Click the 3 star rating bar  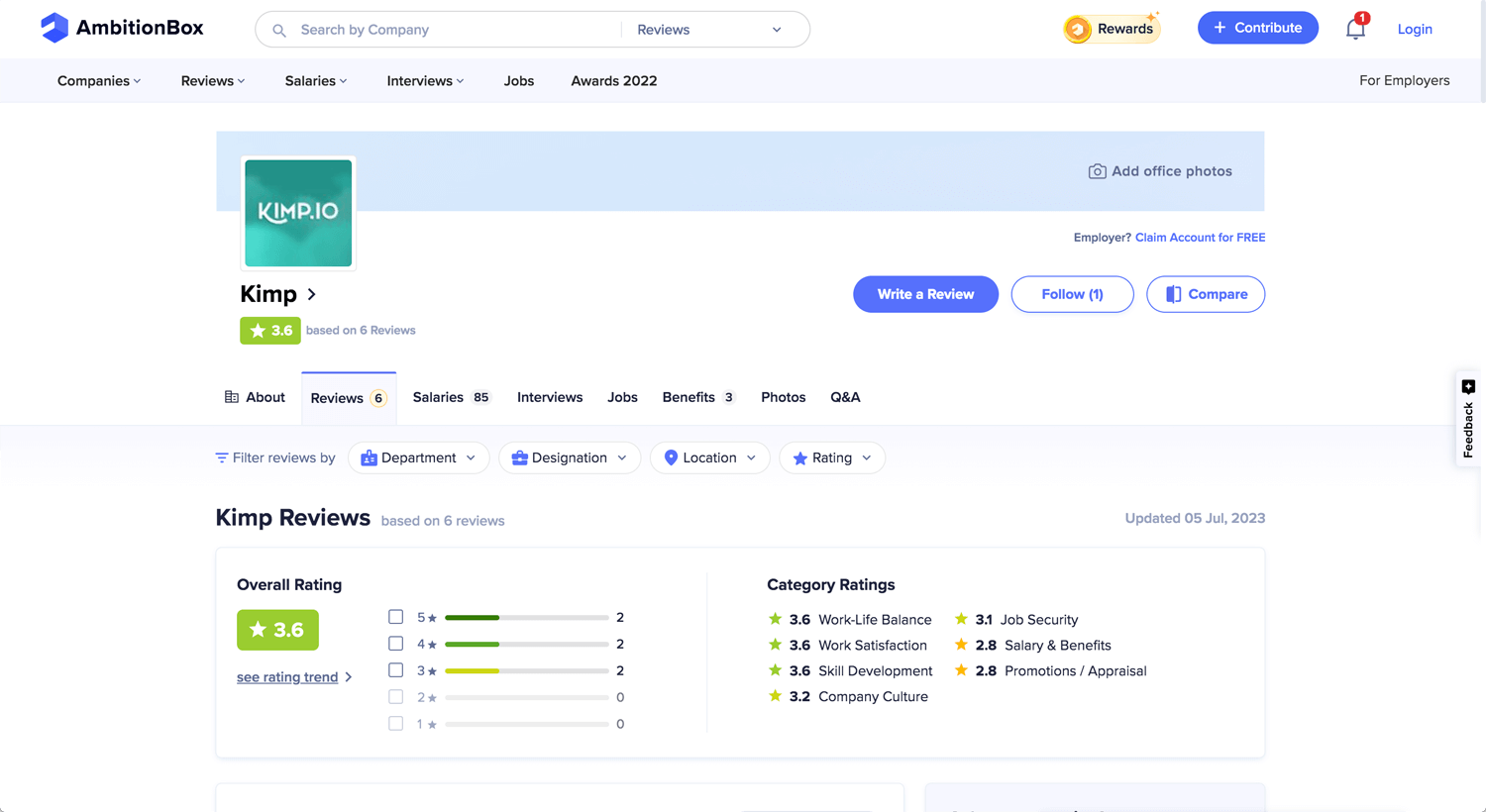[x=527, y=671]
